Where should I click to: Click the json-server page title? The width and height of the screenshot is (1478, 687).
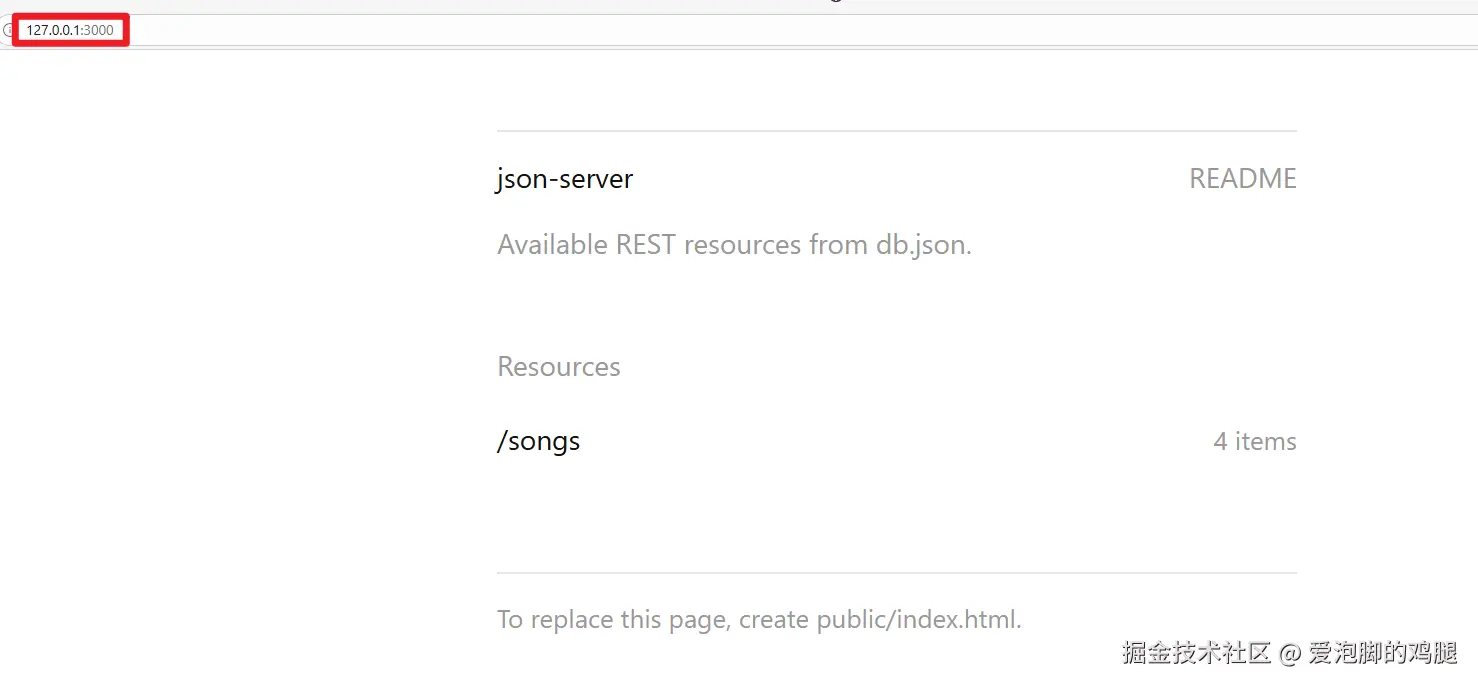[565, 180]
